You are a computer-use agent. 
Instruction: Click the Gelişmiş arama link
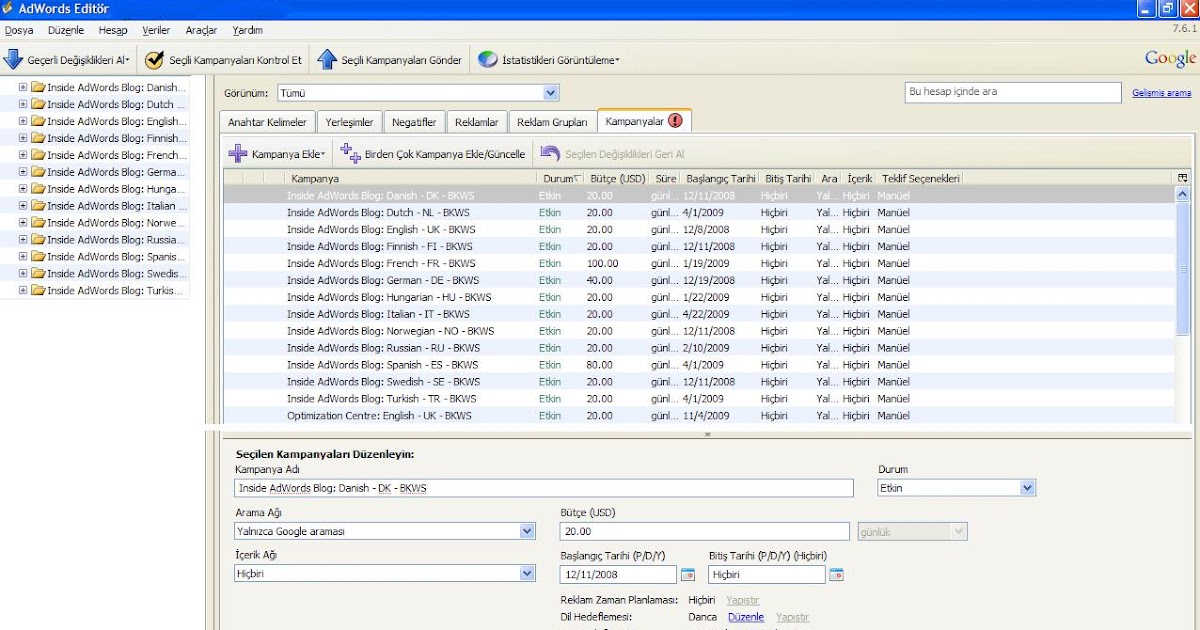point(1162,93)
